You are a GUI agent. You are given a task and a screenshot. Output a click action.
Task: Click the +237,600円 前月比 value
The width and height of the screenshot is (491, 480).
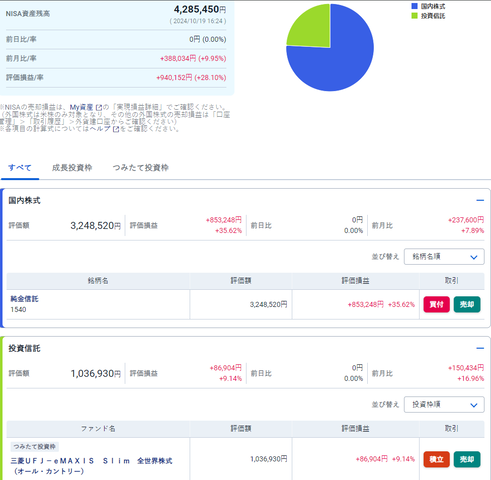(x=466, y=220)
